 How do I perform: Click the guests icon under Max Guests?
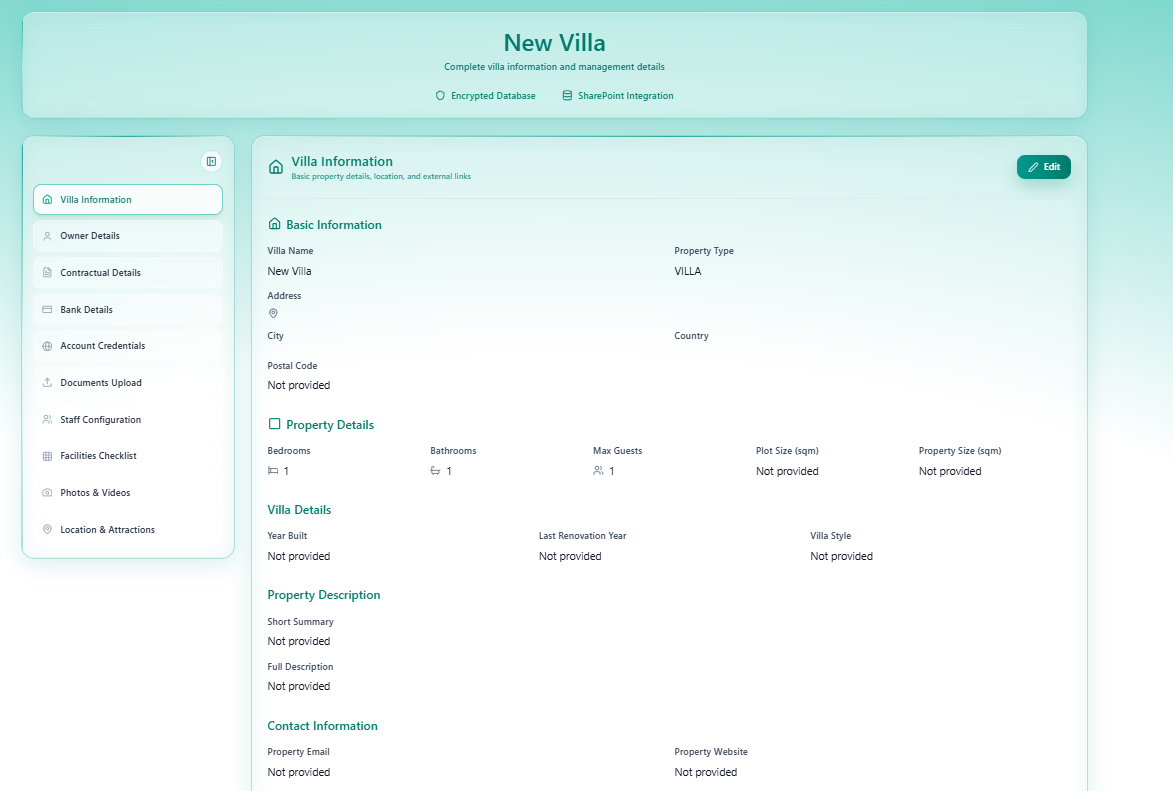[598, 471]
